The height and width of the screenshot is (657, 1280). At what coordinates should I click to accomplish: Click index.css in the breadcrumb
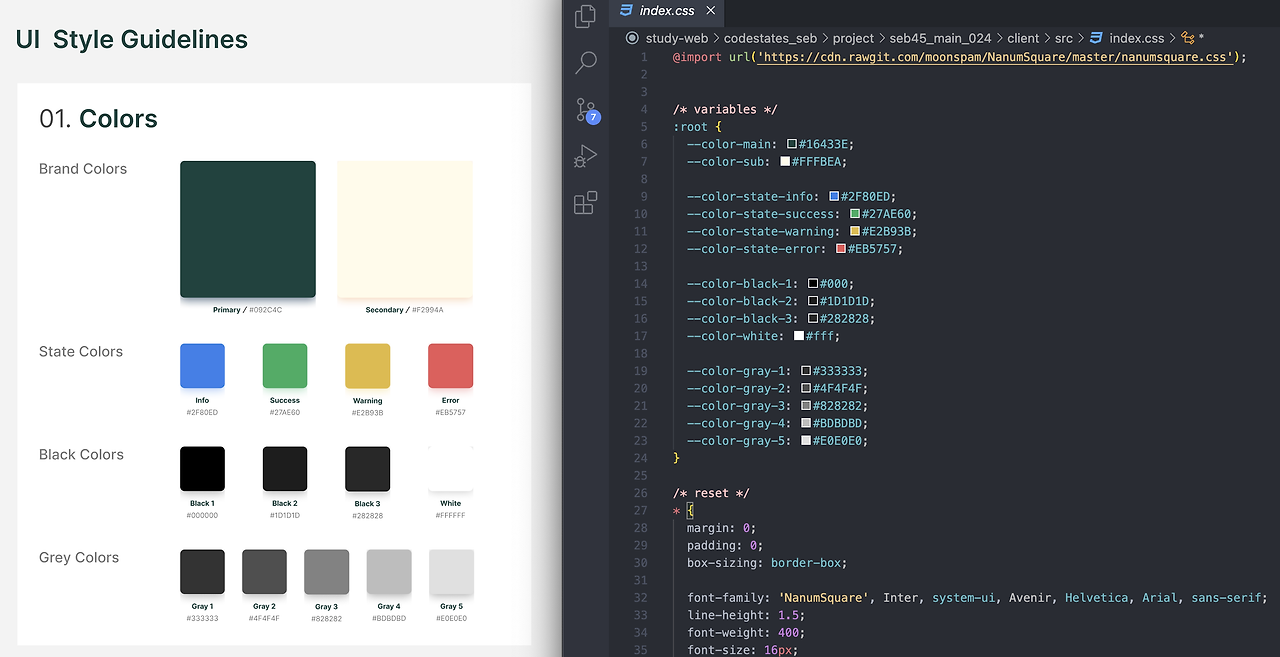(x=1137, y=38)
